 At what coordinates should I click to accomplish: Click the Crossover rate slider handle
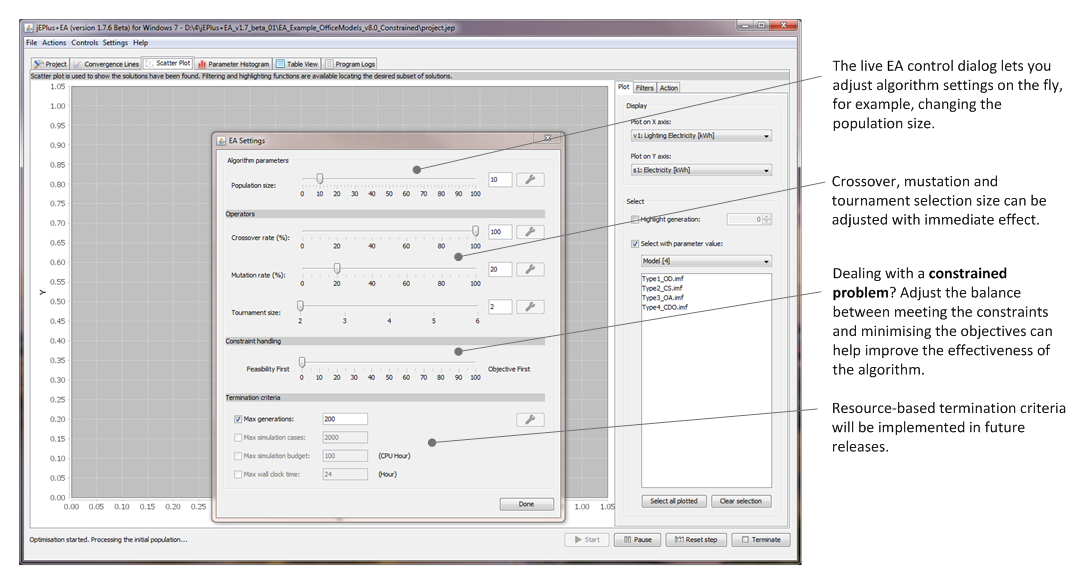tap(476, 231)
